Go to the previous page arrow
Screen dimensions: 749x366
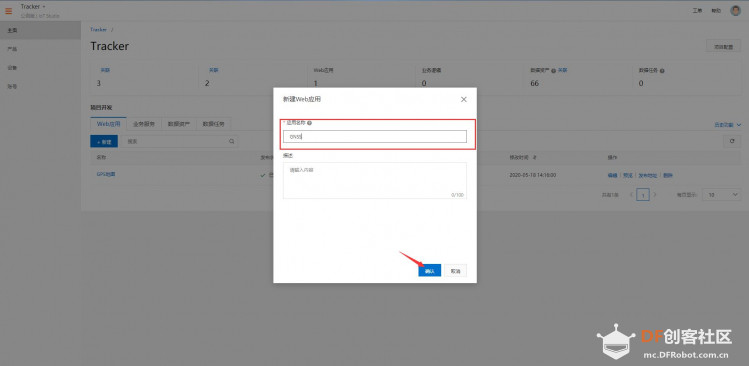point(631,194)
